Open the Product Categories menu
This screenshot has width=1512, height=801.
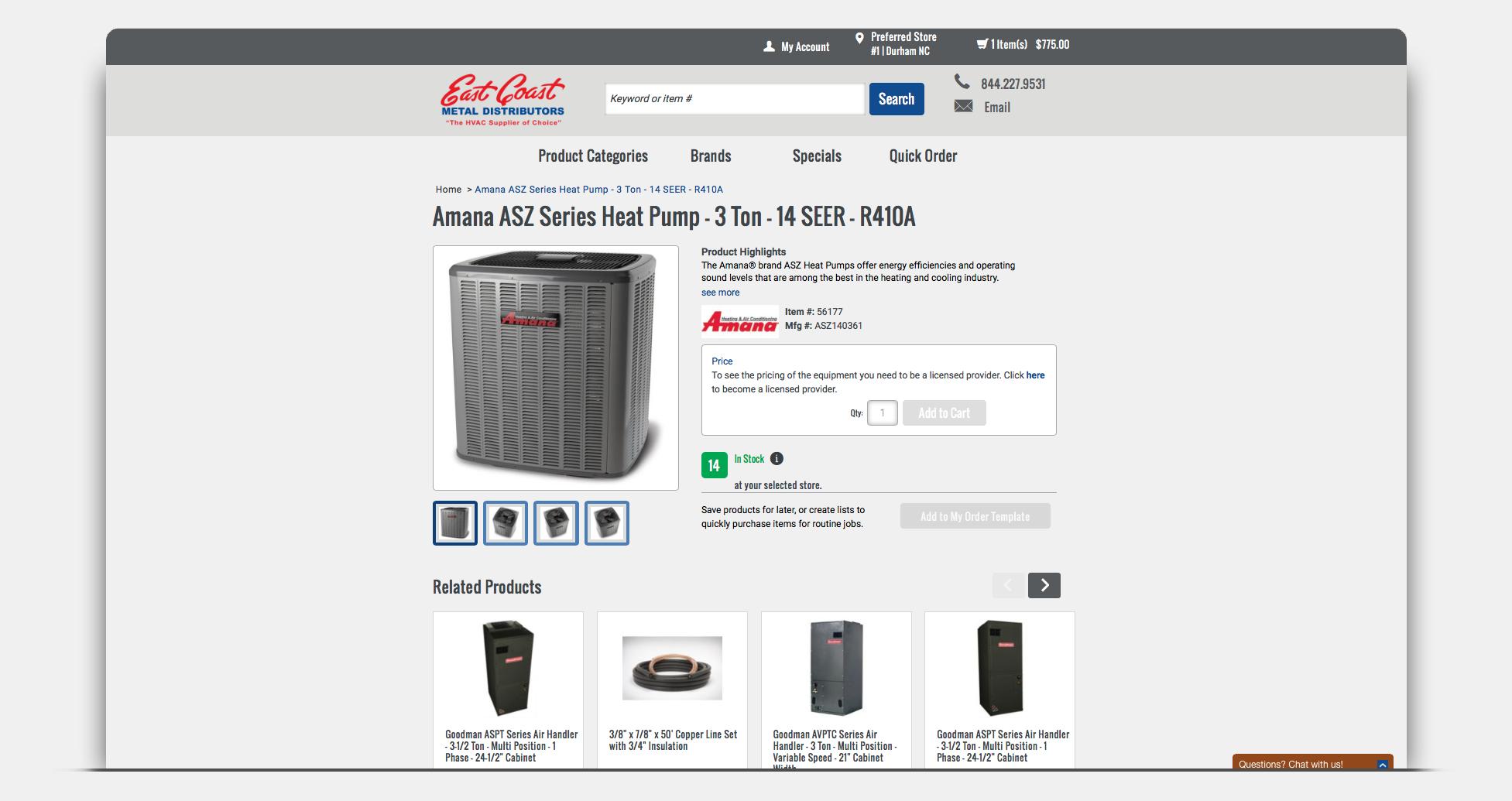coord(592,156)
